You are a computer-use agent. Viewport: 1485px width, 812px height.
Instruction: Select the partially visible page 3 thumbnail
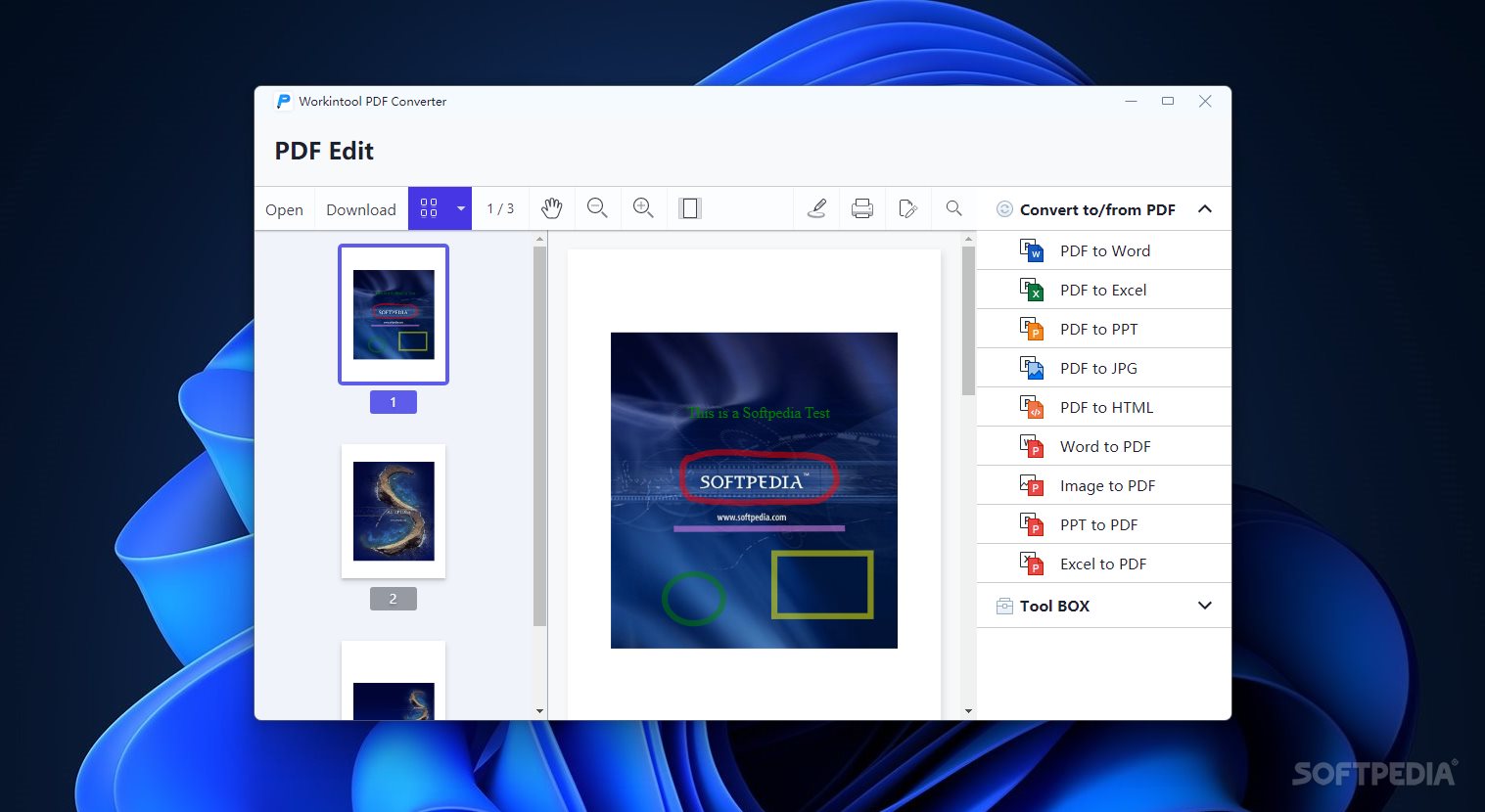[394, 681]
